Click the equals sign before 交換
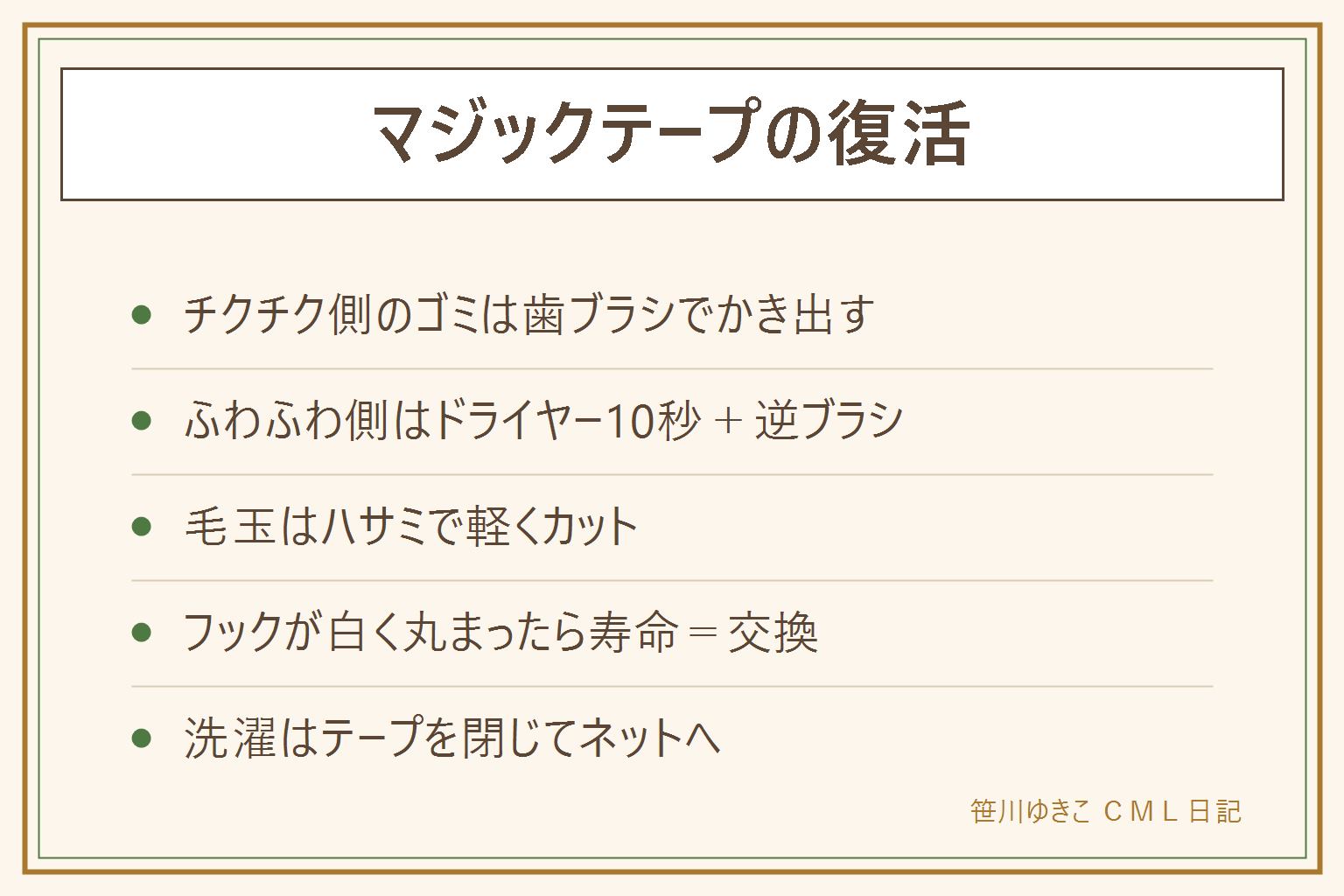 coord(703,633)
